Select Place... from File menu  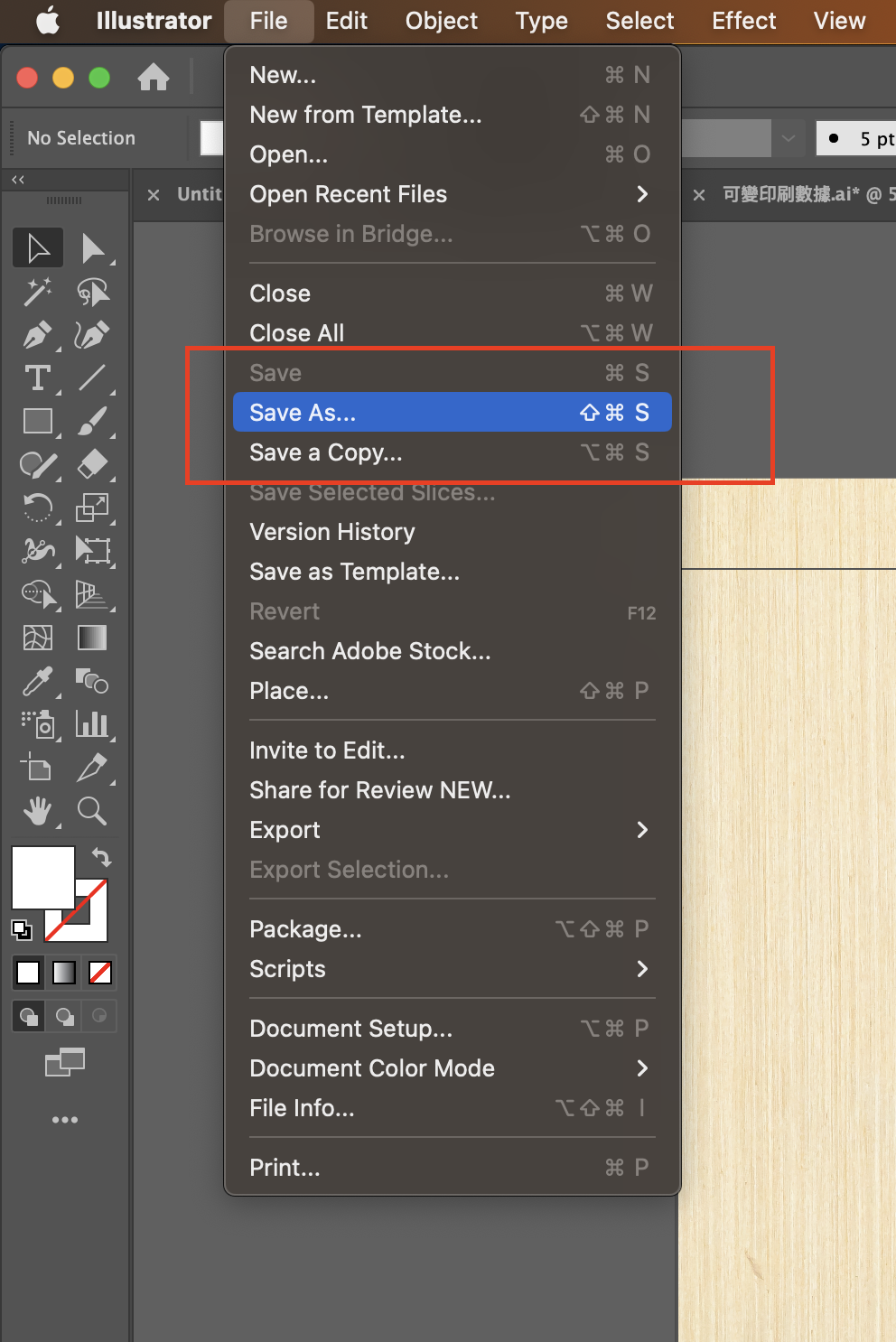click(x=452, y=691)
